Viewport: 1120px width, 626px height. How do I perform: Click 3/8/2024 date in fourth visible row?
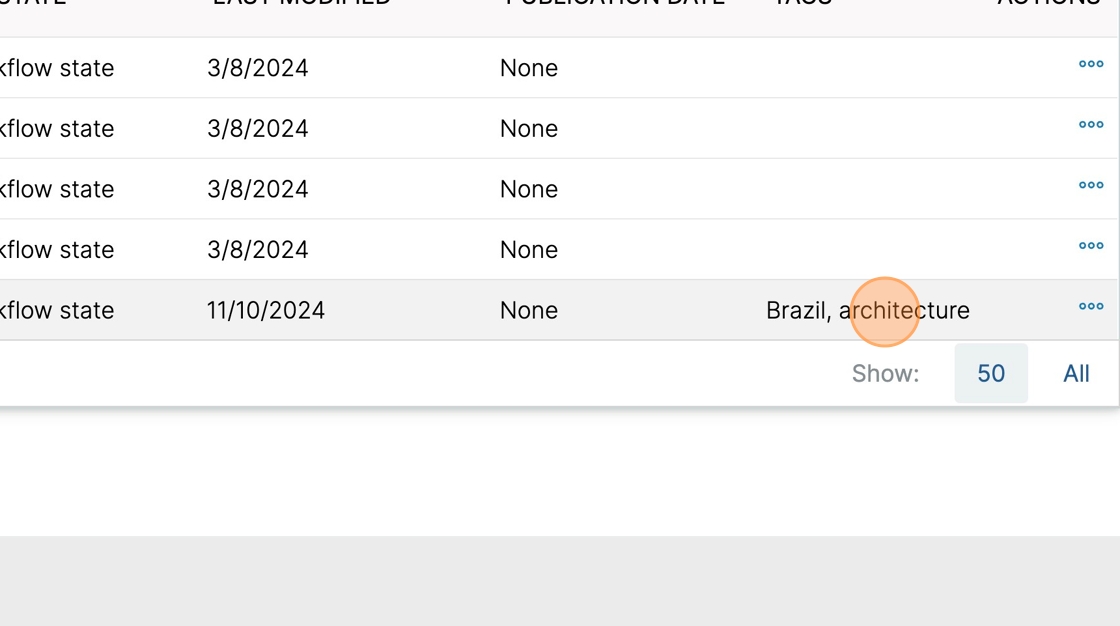point(257,249)
